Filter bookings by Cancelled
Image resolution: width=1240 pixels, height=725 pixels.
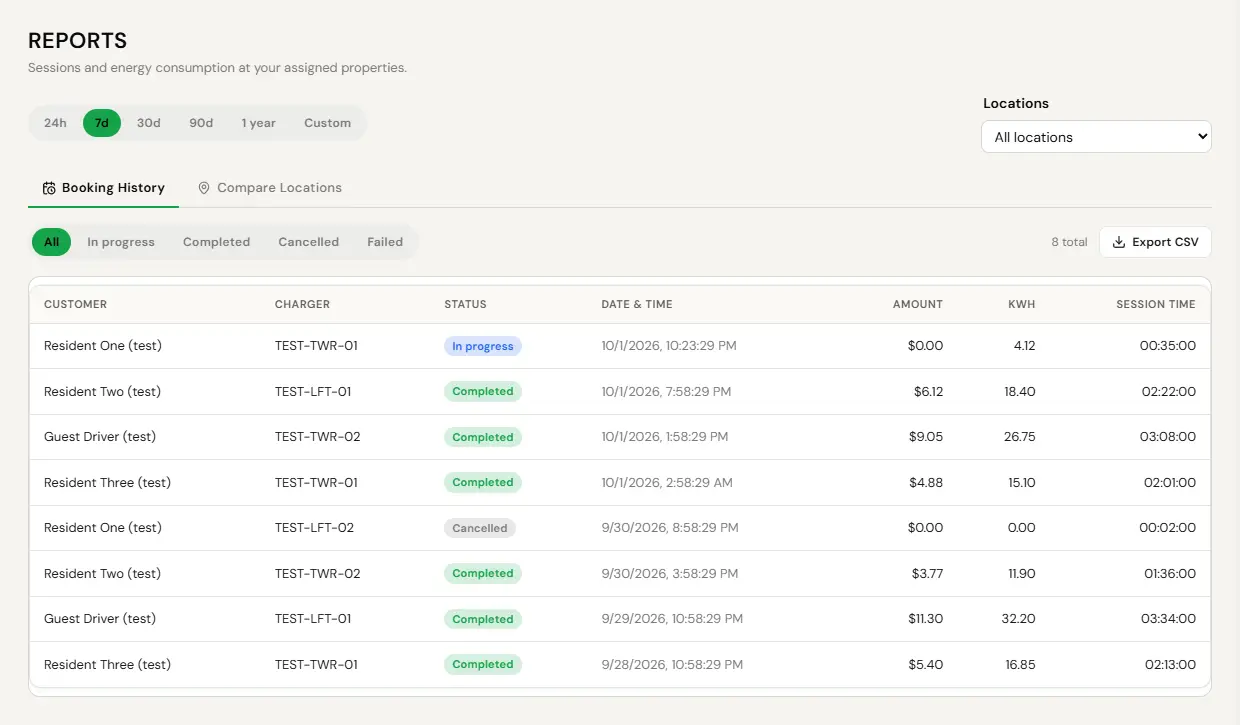pos(308,242)
